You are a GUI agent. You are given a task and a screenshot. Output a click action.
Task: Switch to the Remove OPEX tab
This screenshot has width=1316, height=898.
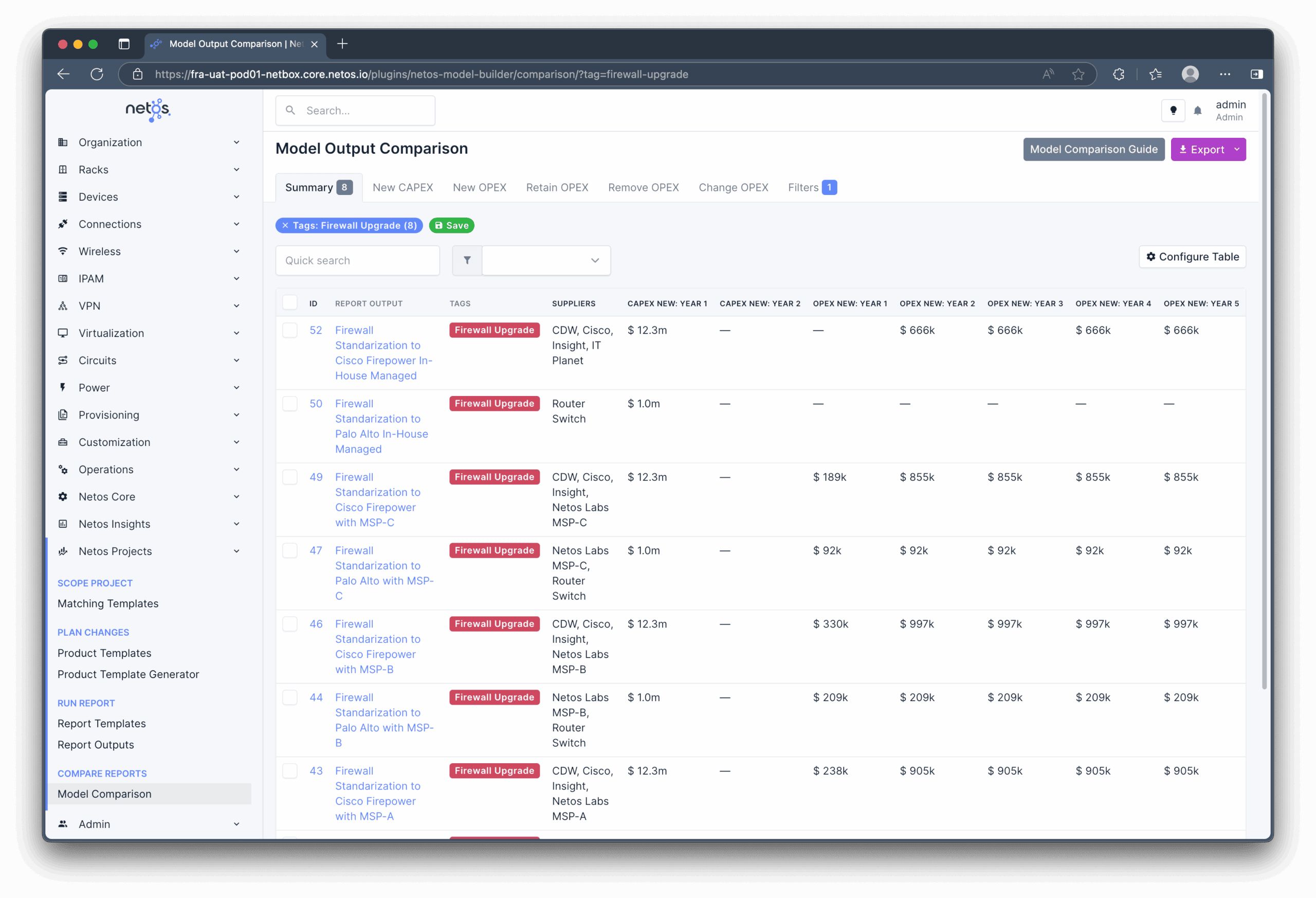pyautogui.click(x=643, y=188)
